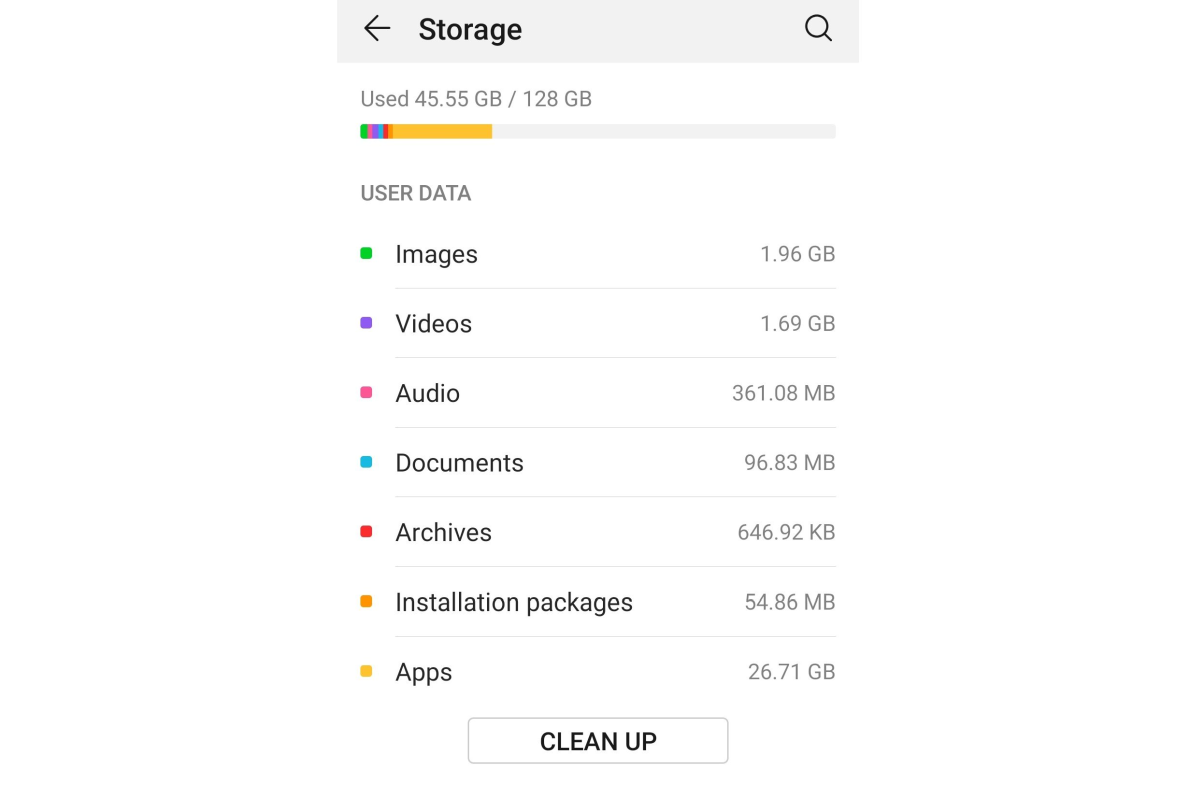Open the Documents storage entry
This screenshot has width=1200, height=800.
[598, 462]
